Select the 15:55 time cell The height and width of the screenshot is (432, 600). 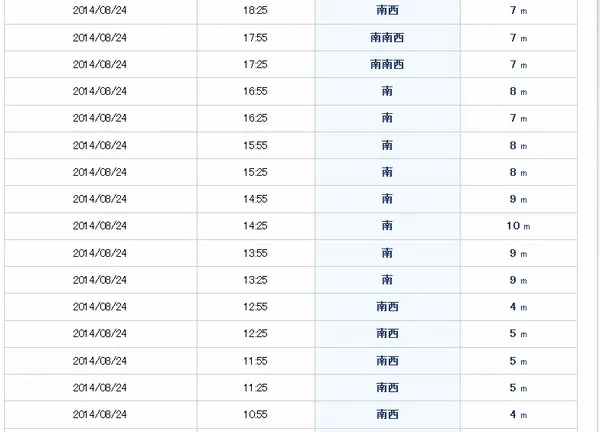point(255,145)
